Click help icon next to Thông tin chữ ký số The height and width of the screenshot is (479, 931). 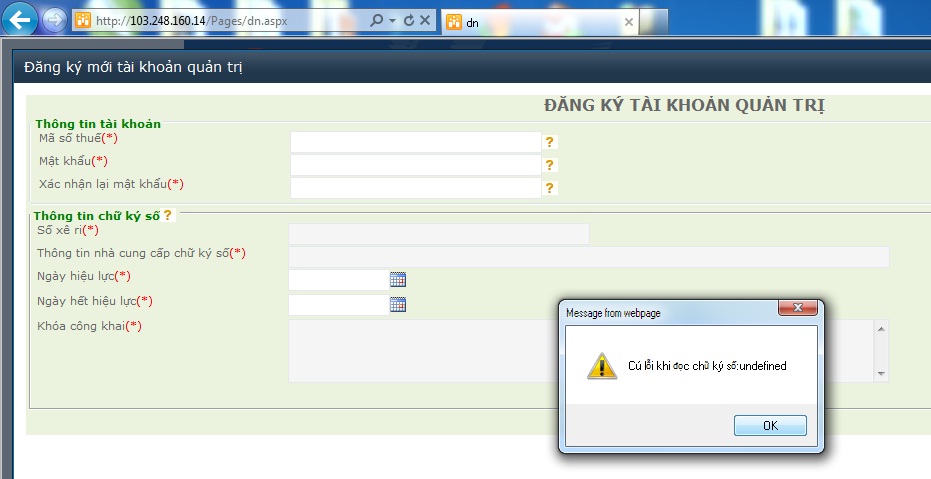pos(168,215)
